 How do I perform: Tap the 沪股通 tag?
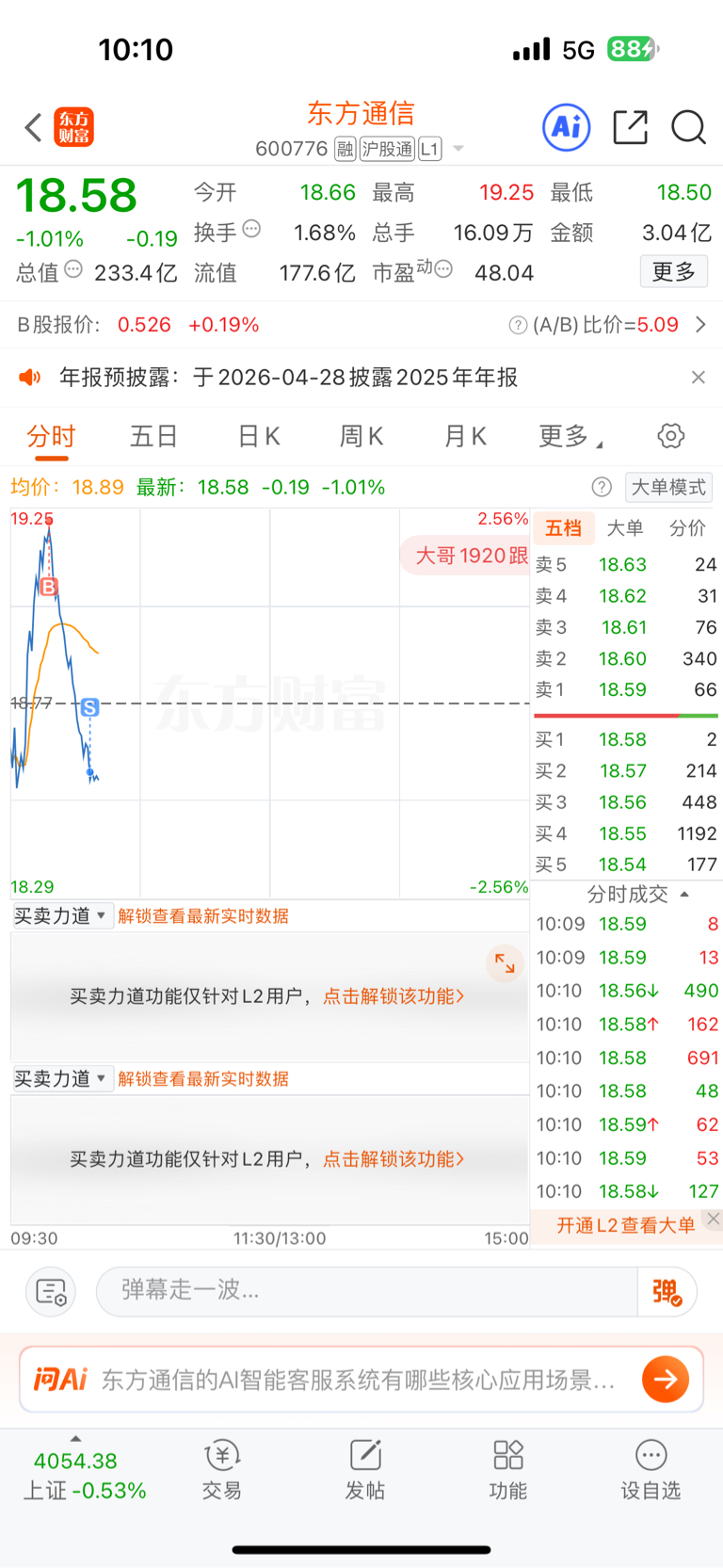(x=387, y=149)
